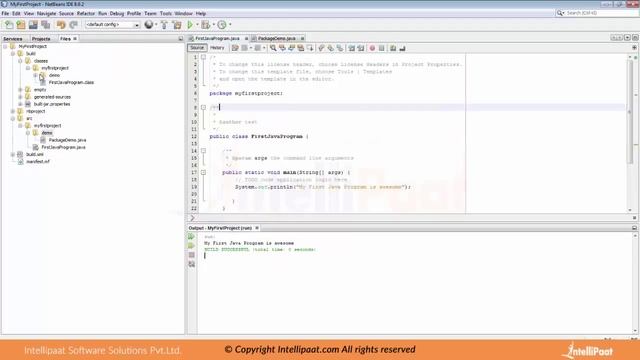Open the File menu

click(5, 13)
